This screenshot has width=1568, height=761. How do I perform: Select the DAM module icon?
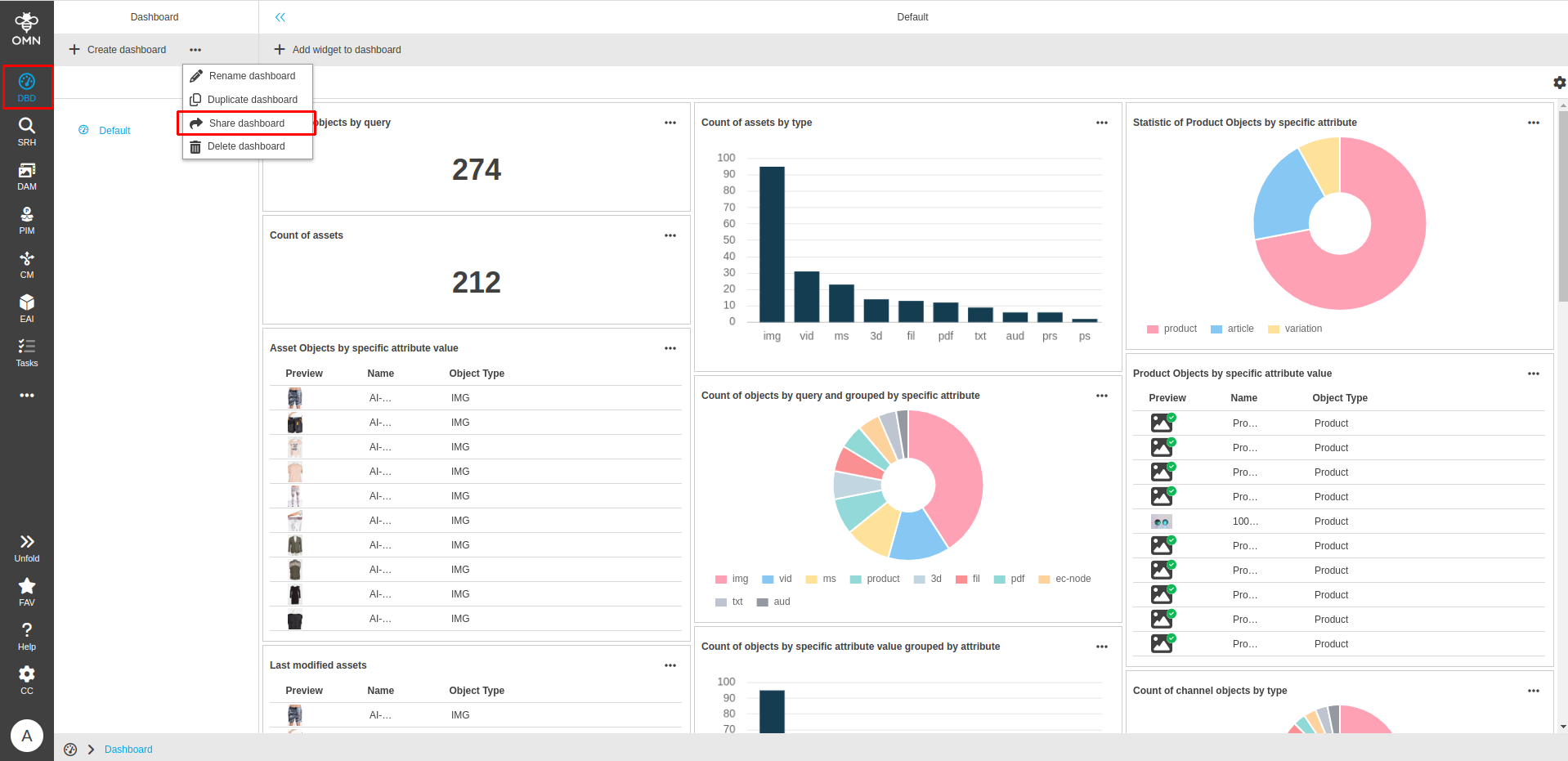(26, 175)
